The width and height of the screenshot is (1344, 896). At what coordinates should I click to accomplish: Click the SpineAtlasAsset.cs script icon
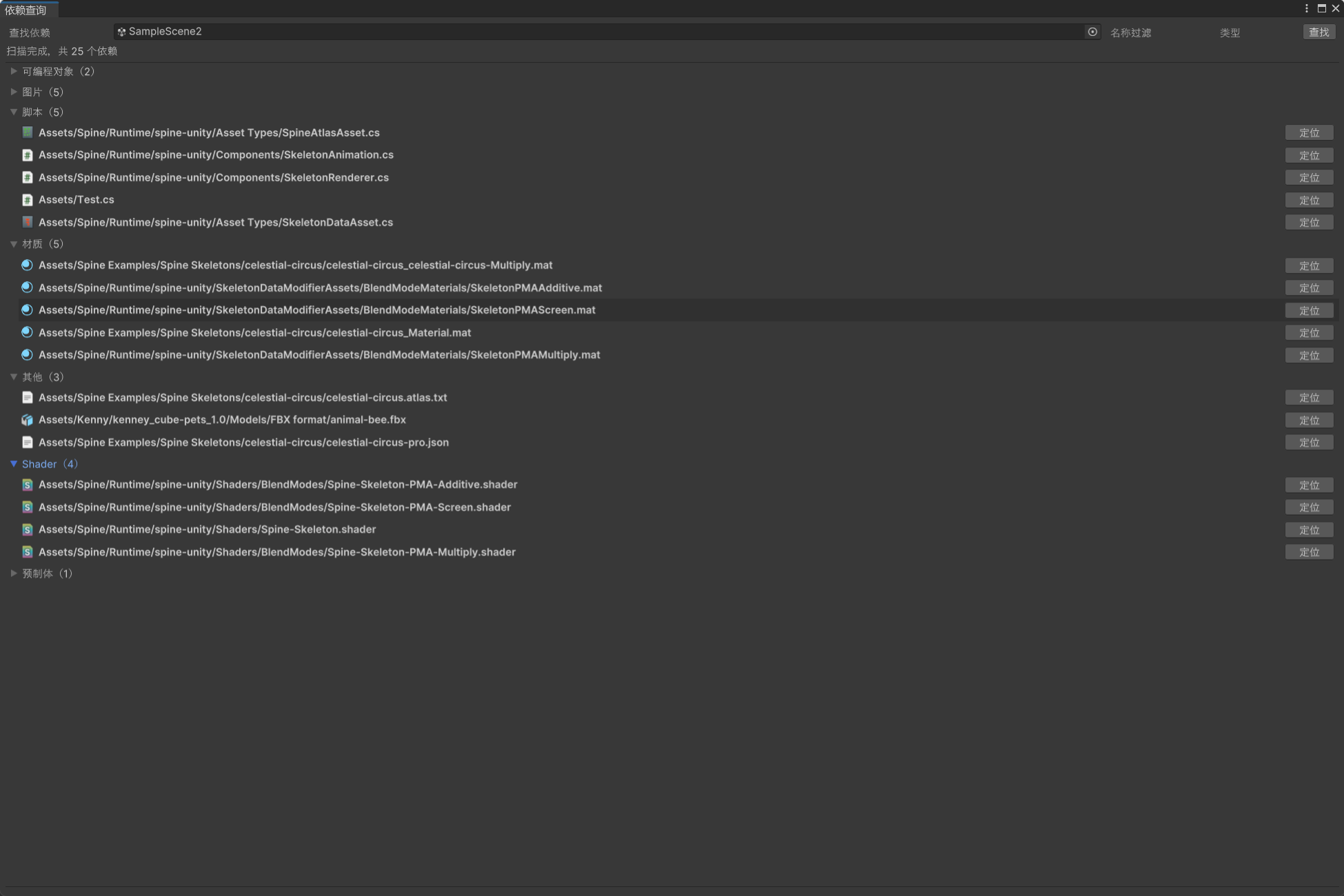tap(28, 132)
